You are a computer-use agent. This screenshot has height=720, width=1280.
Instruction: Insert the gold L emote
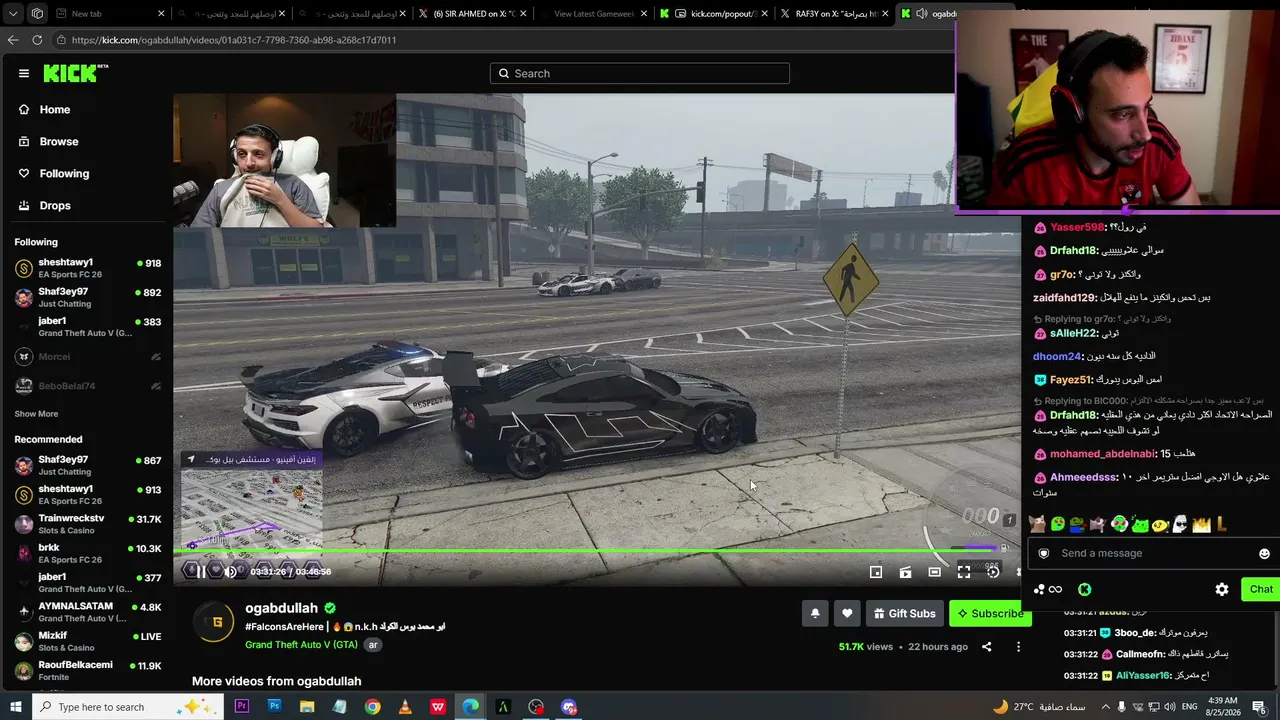point(1221,523)
